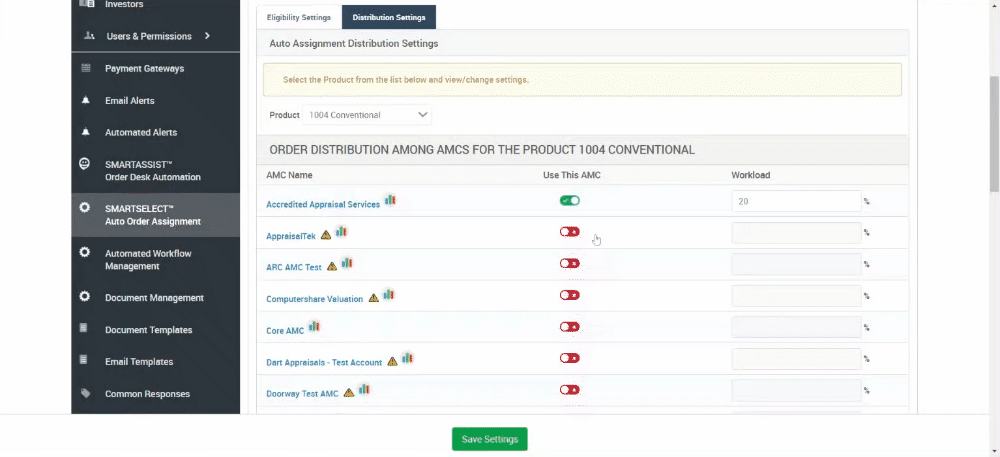
Task: Click the Common Responses tag icon
Action: pyautogui.click(x=85, y=393)
